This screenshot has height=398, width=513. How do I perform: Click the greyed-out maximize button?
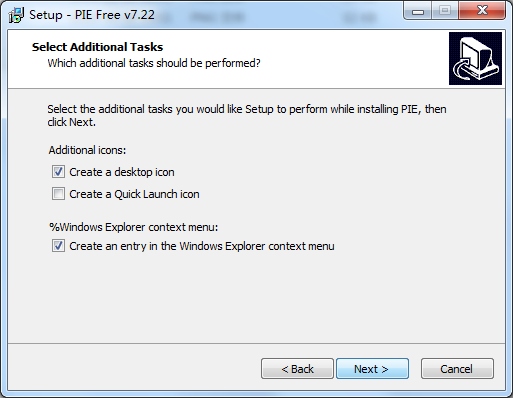[x=445, y=11]
